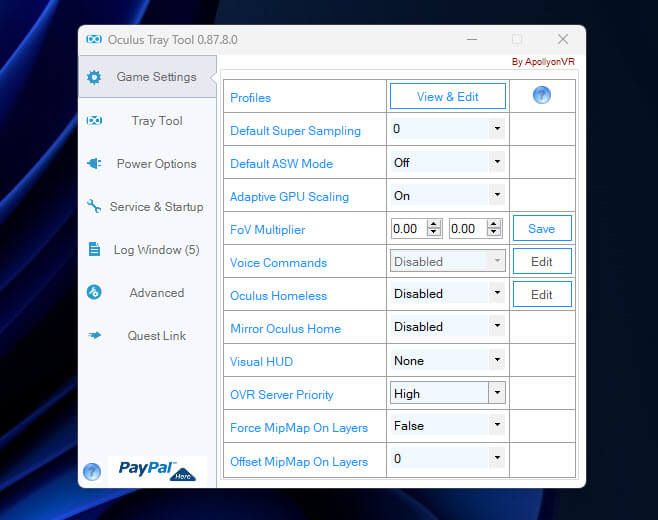Click the Service & Startup wrench icon

[x=94, y=206]
